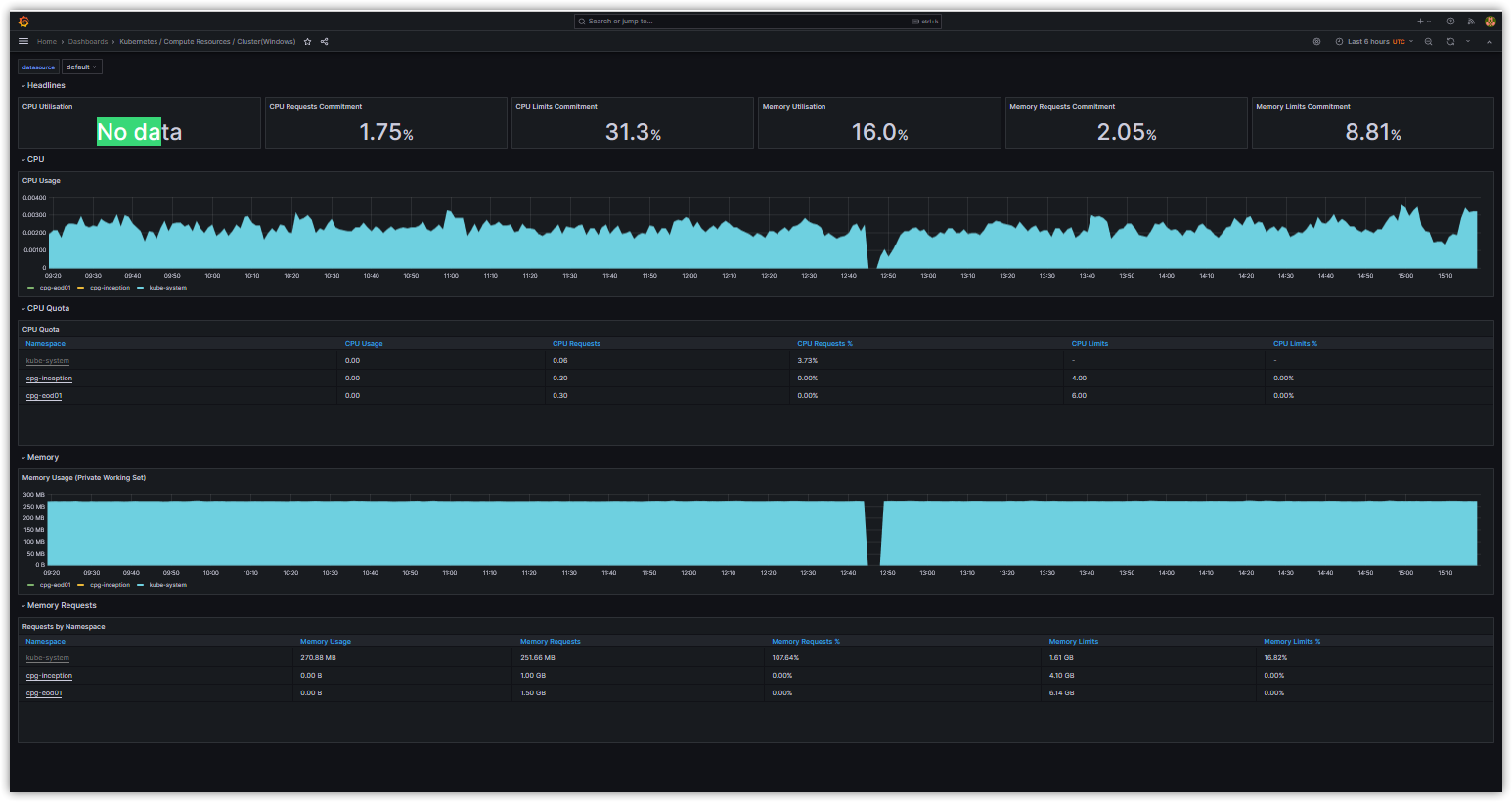Click the Grafana logo
Viewport: 1512px width, 802px height.
(22, 21)
